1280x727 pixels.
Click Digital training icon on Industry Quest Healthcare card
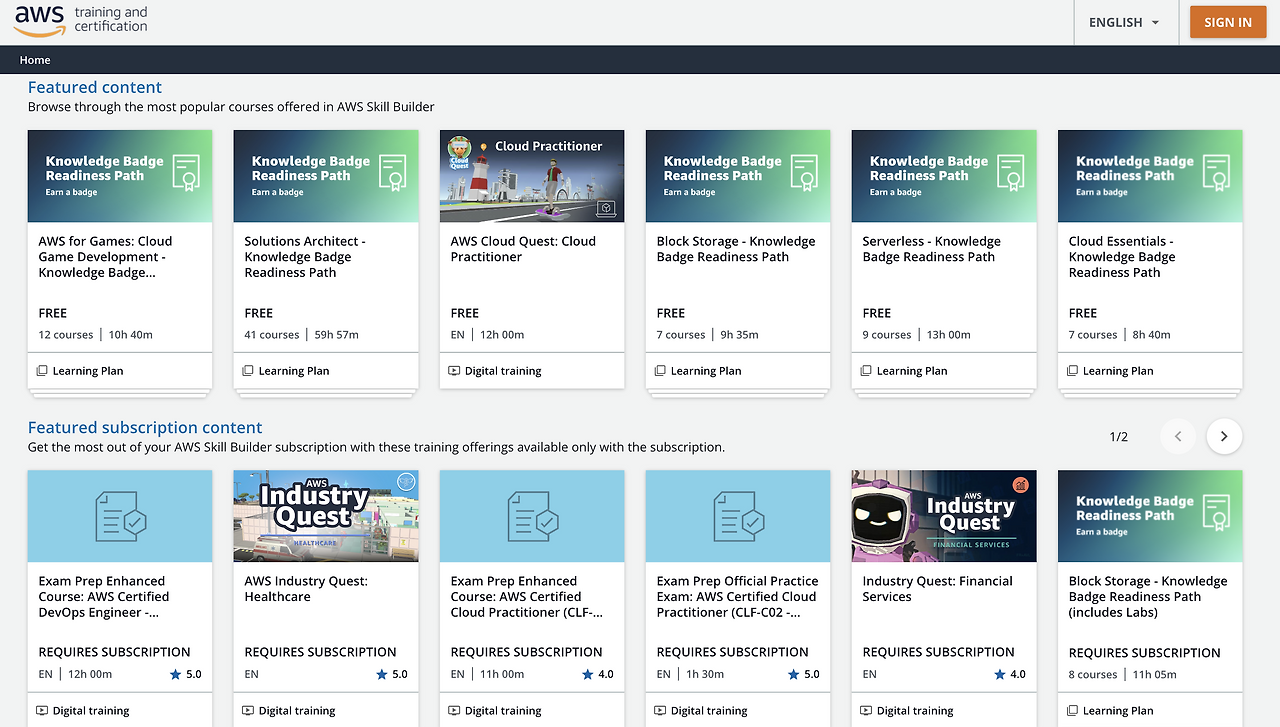coord(248,711)
